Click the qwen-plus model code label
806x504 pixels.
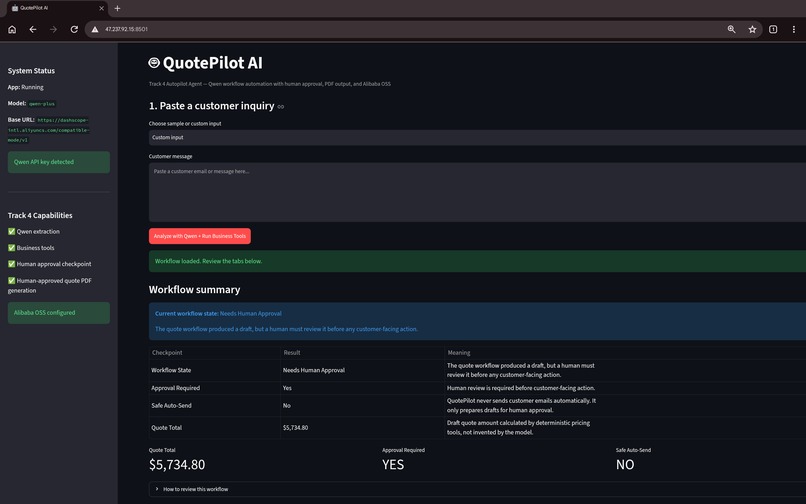pos(42,103)
